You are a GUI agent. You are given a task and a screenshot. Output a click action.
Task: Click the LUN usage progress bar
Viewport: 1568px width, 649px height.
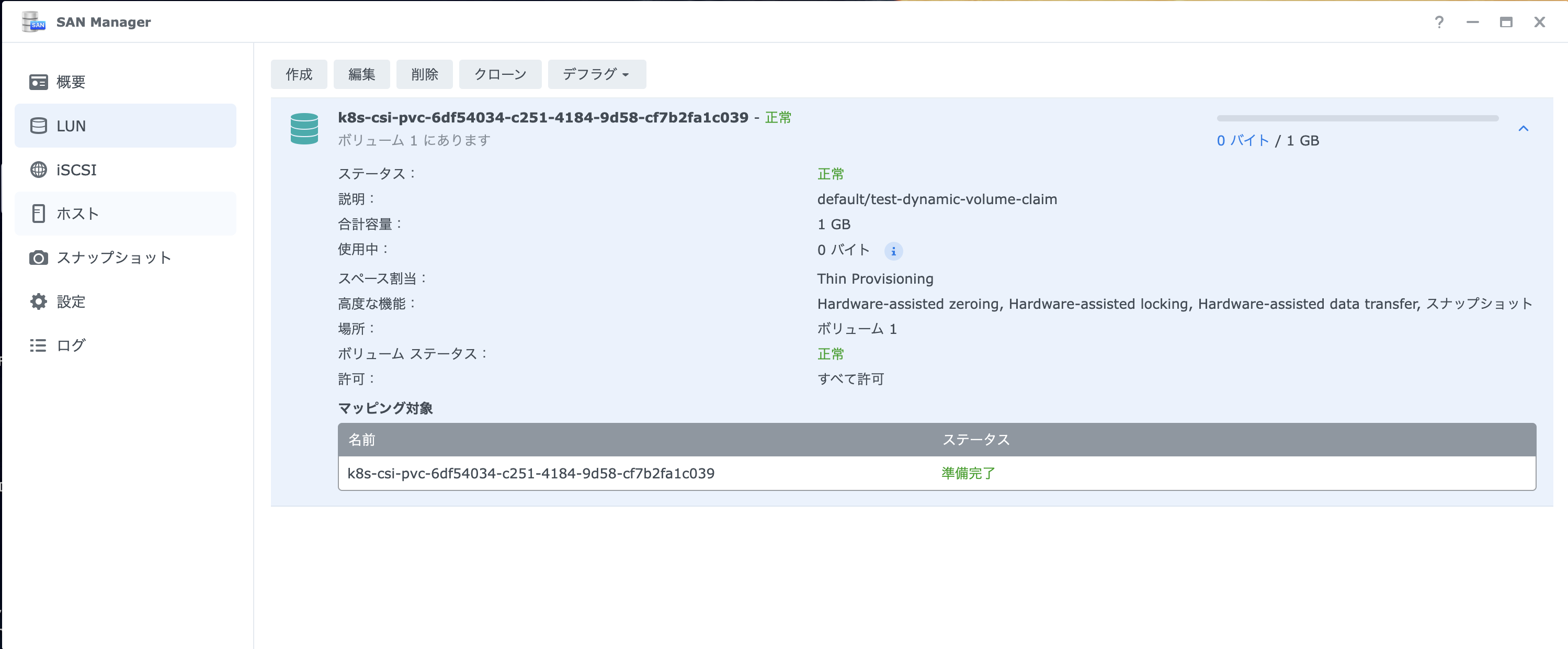click(x=1357, y=118)
